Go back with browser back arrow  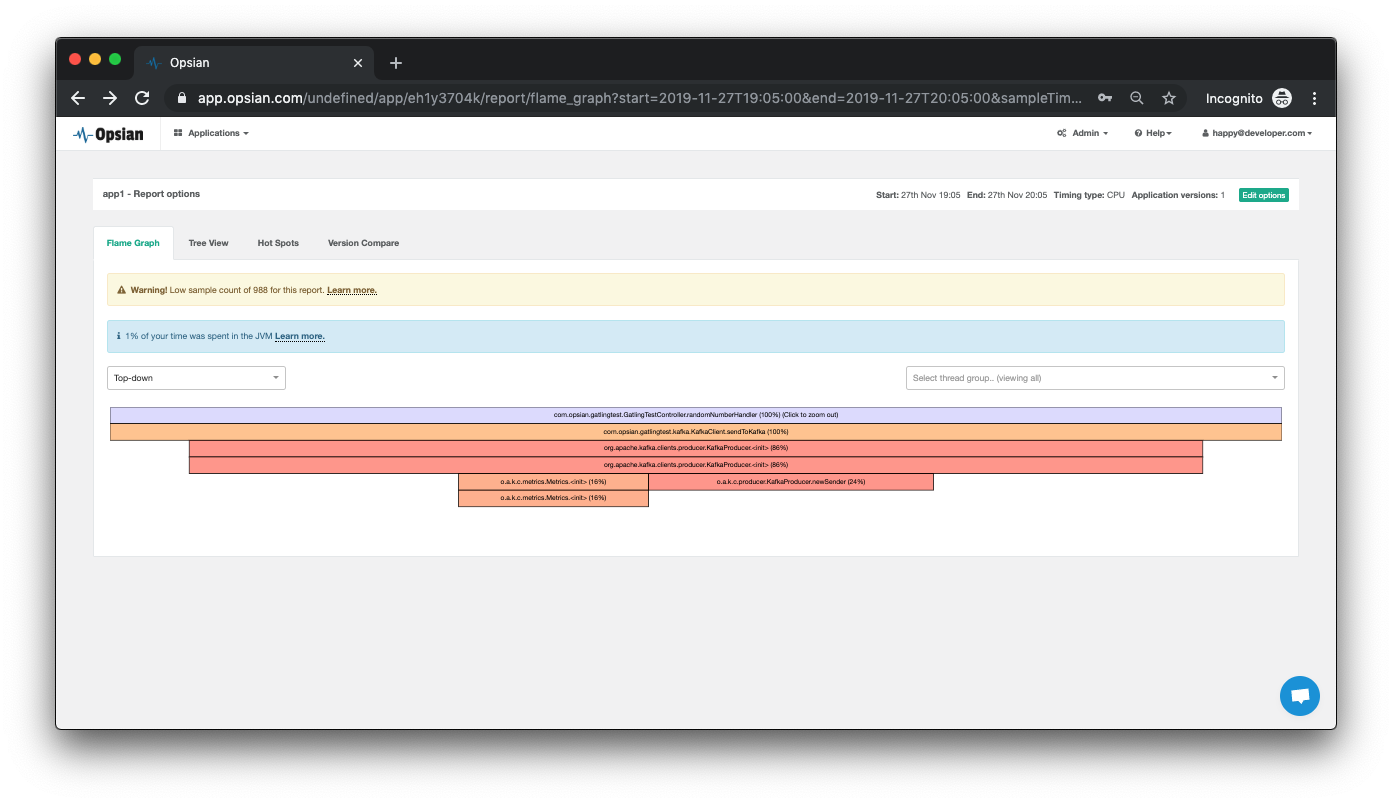78,98
